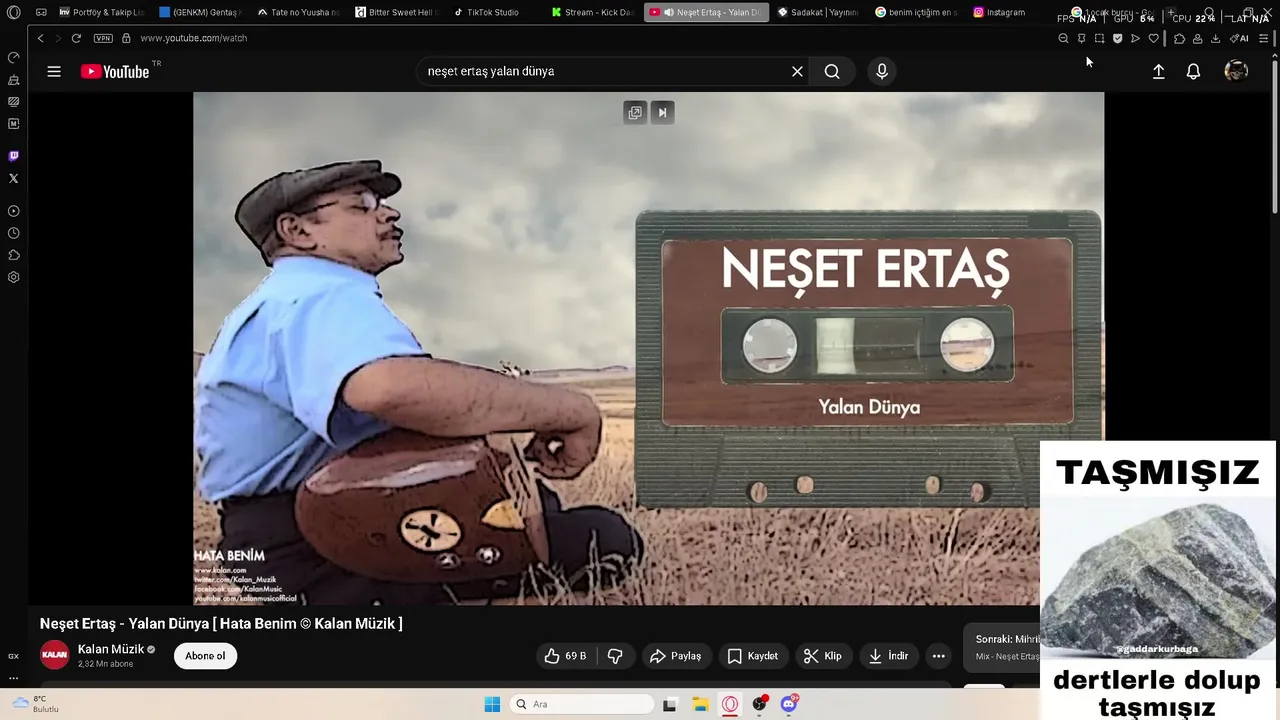Click the video pop-out detach icon
This screenshot has height=720, width=1280.
[x=635, y=113]
